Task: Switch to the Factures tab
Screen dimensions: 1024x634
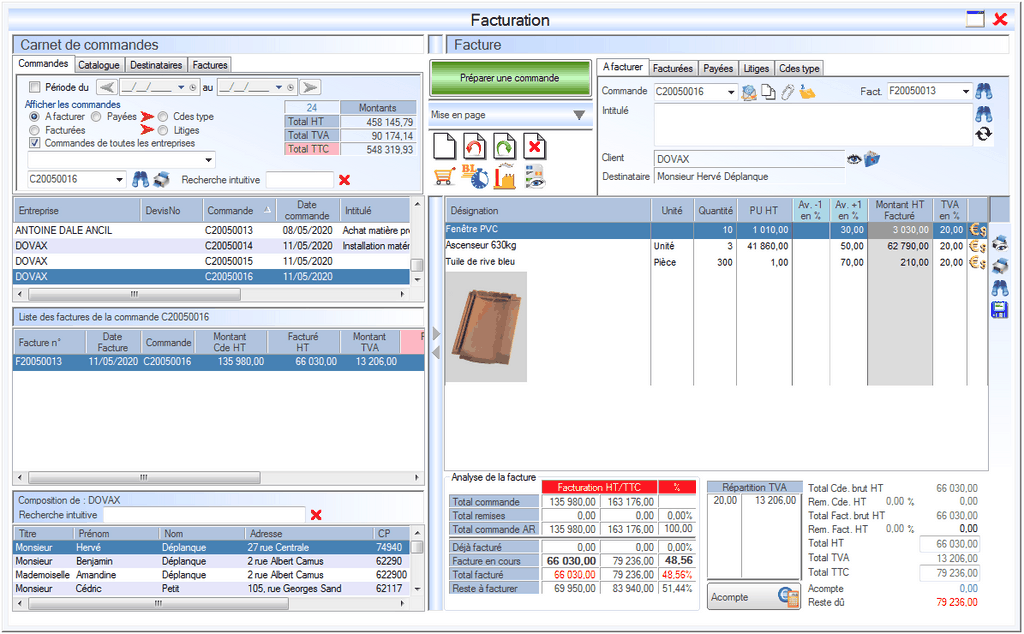Action: [210, 65]
